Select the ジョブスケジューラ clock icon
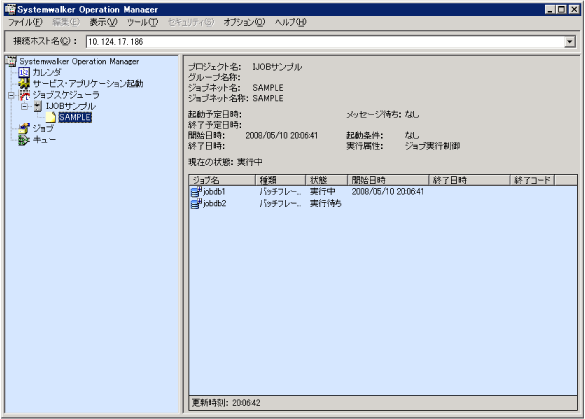This screenshot has height=419, width=585. (25, 95)
